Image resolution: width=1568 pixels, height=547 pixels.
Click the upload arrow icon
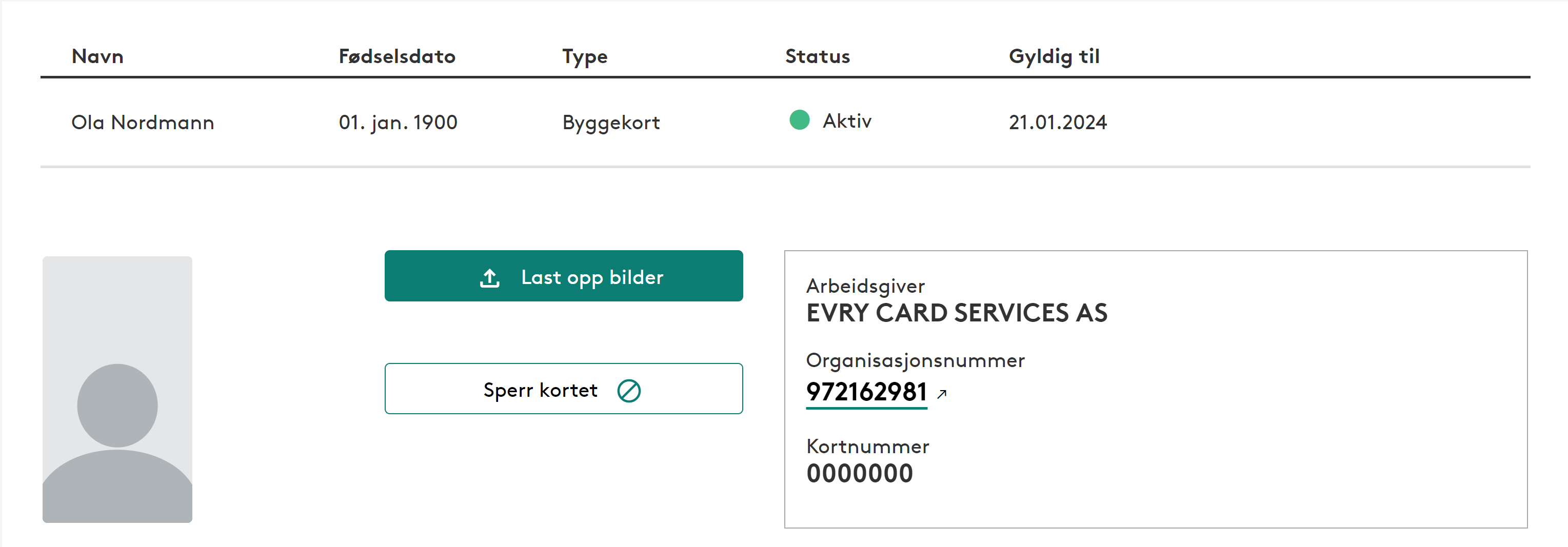click(x=489, y=278)
